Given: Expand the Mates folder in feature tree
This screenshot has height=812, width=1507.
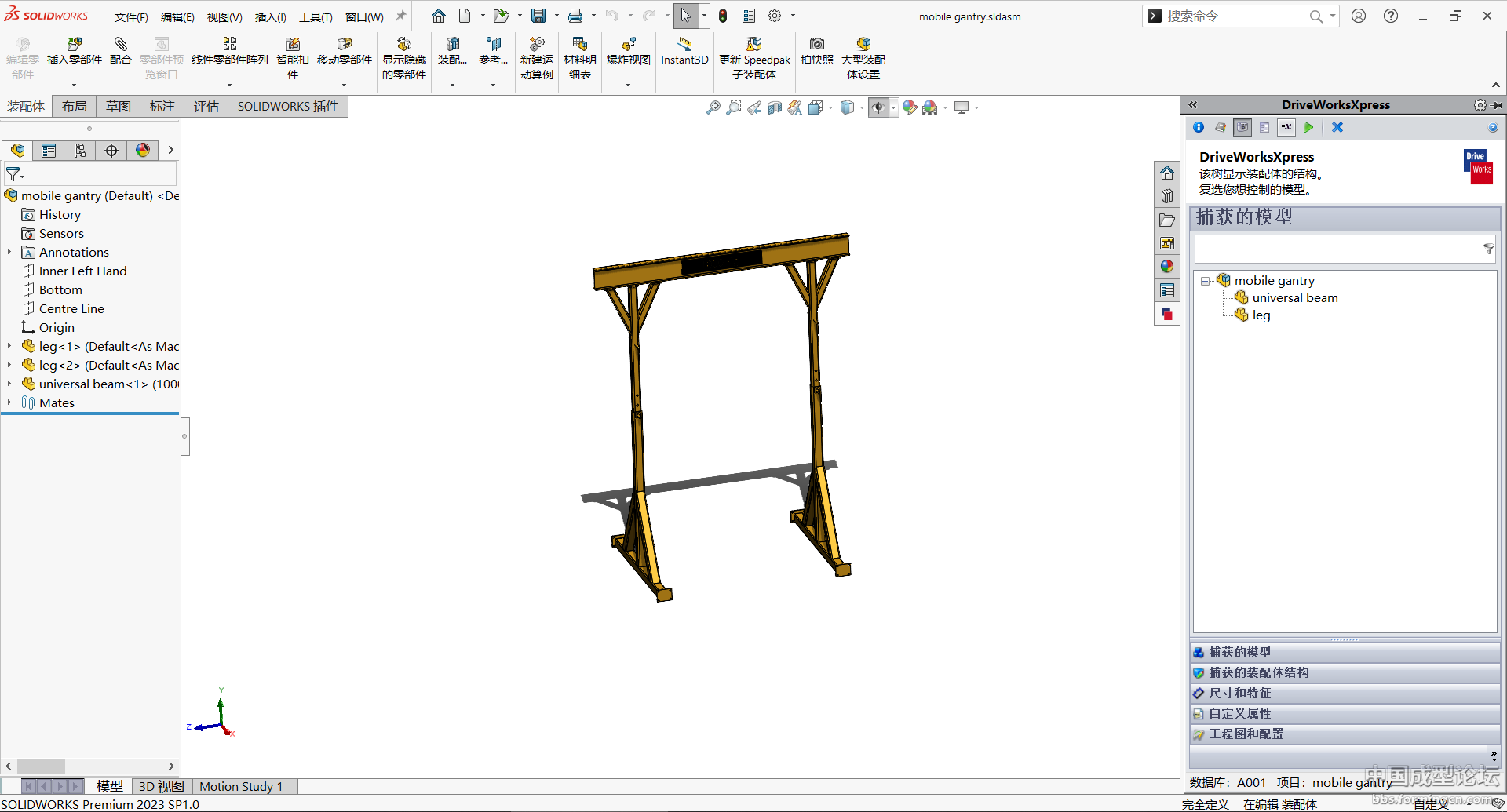Looking at the screenshot, I should (x=9, y=402).
